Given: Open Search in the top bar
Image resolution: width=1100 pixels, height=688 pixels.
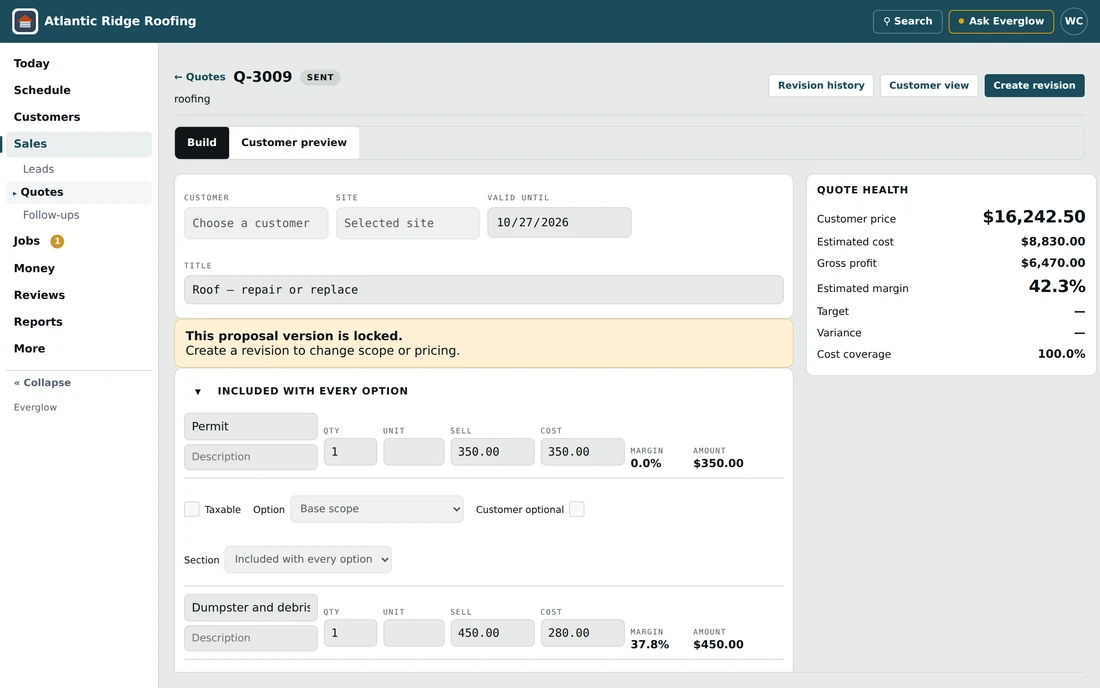Looking at the screenshot, I should pos(907,21).
